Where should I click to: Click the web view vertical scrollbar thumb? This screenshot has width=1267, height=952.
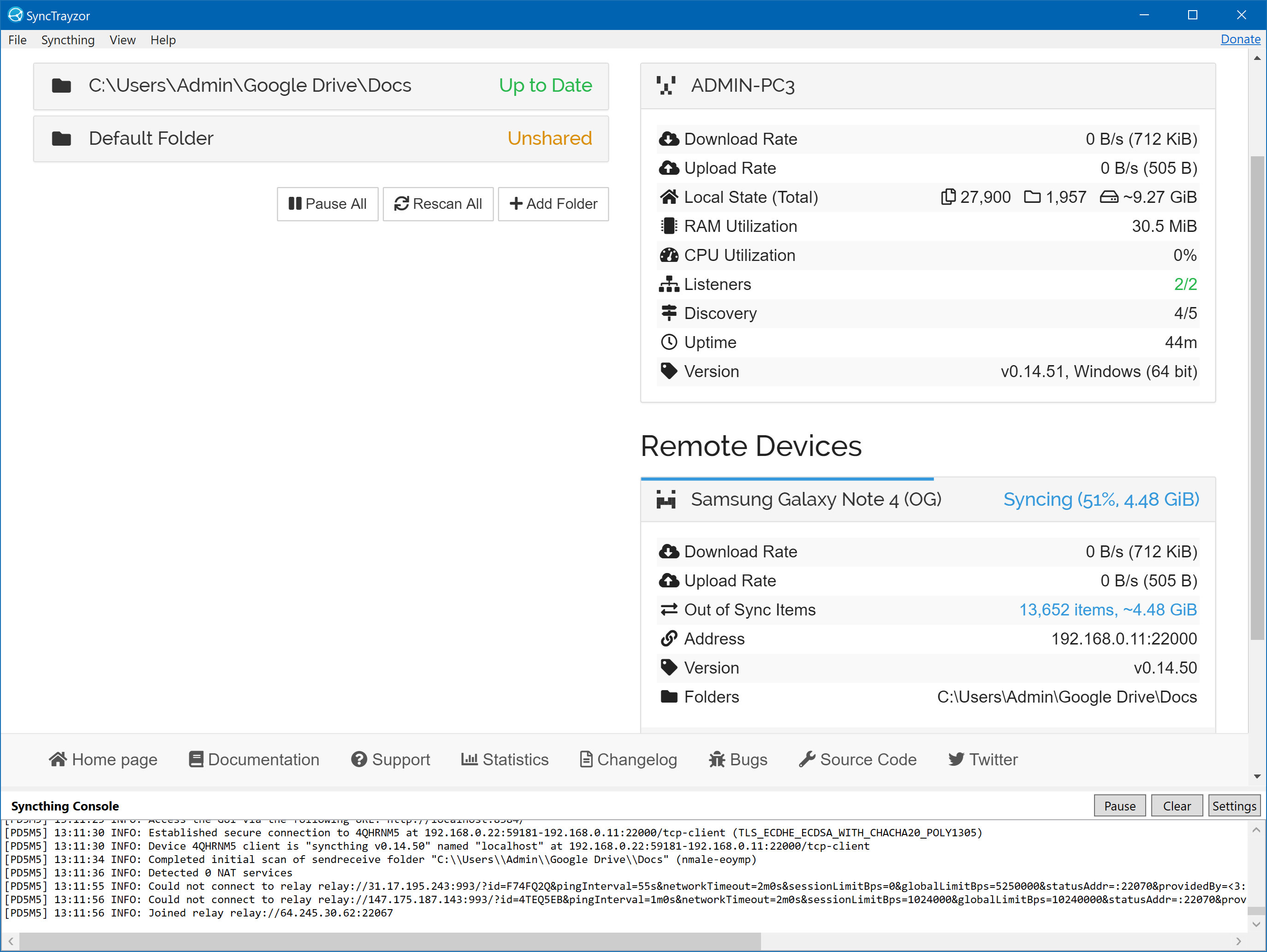coord(1257,398)
